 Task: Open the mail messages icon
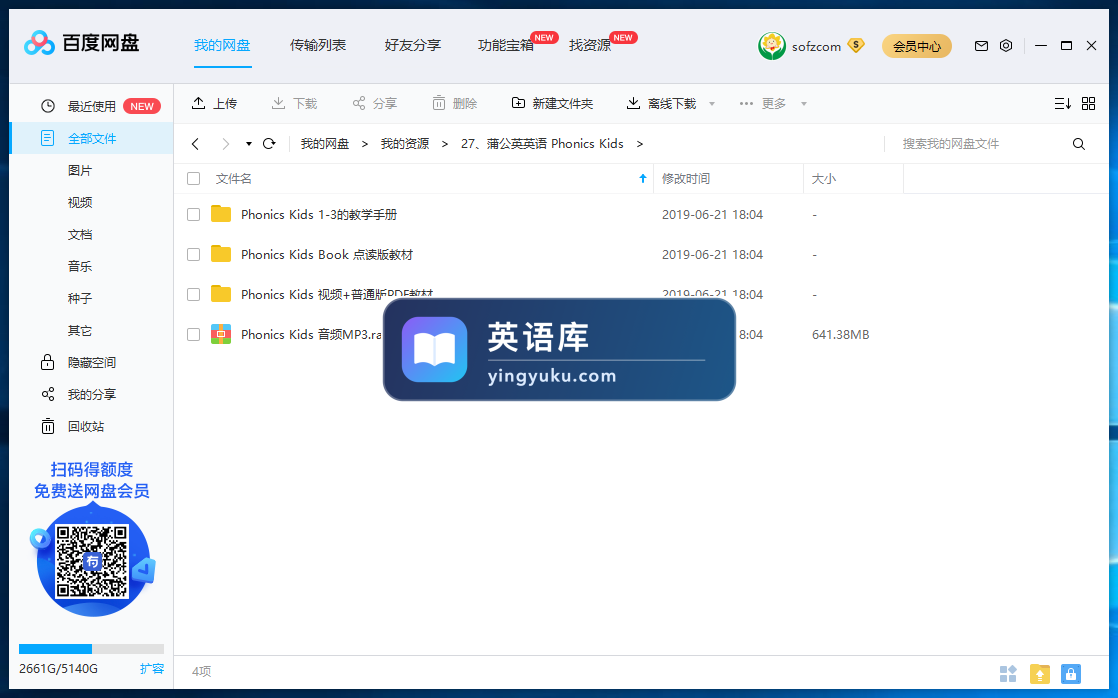pyautogui.click(x=981, y=46)
